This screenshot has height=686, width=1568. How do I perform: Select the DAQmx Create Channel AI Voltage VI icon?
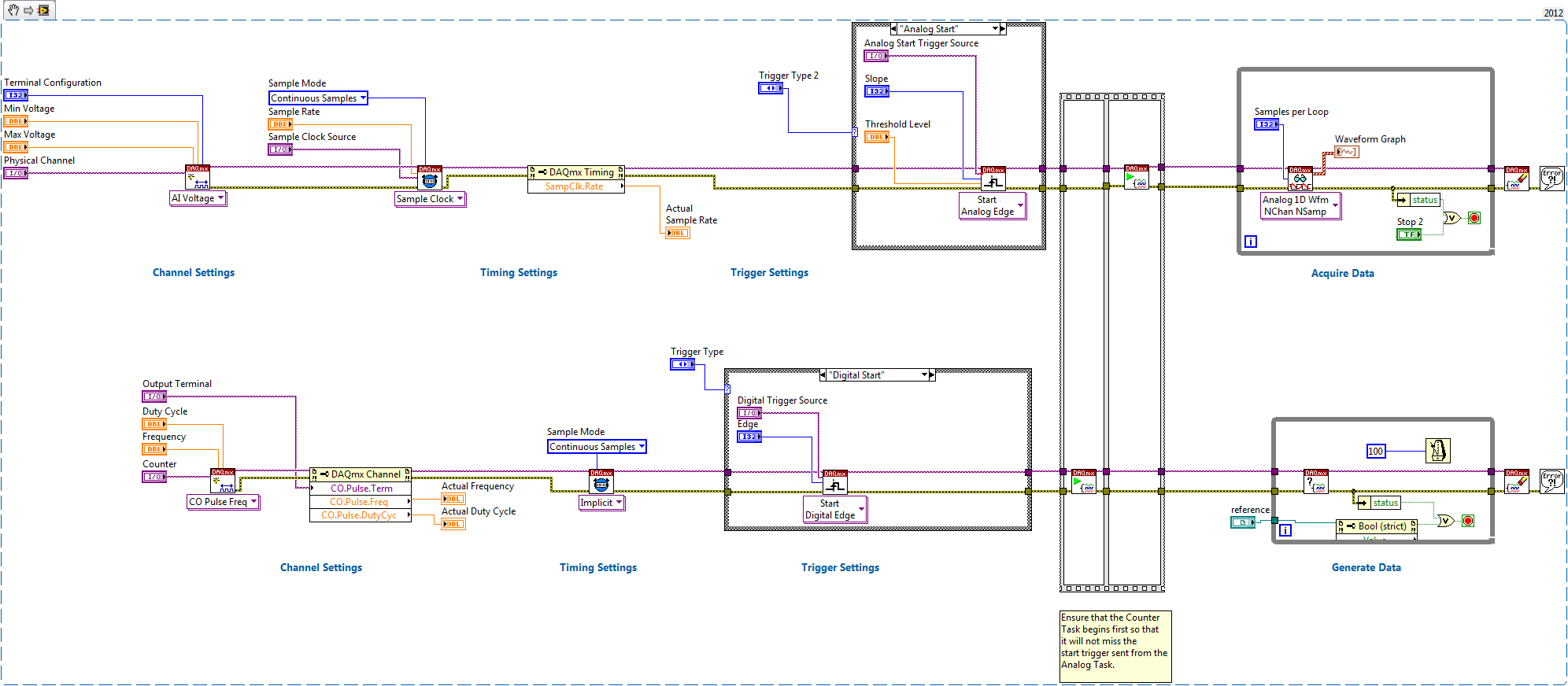point(198,177)
